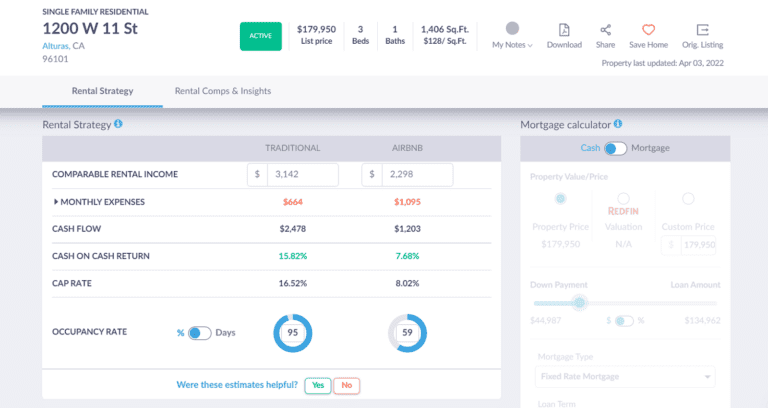Viewport: 768px width, 408px height.
Task: Click the Traditional occupancy rate donut chart
Action: [x=293, y=332]
